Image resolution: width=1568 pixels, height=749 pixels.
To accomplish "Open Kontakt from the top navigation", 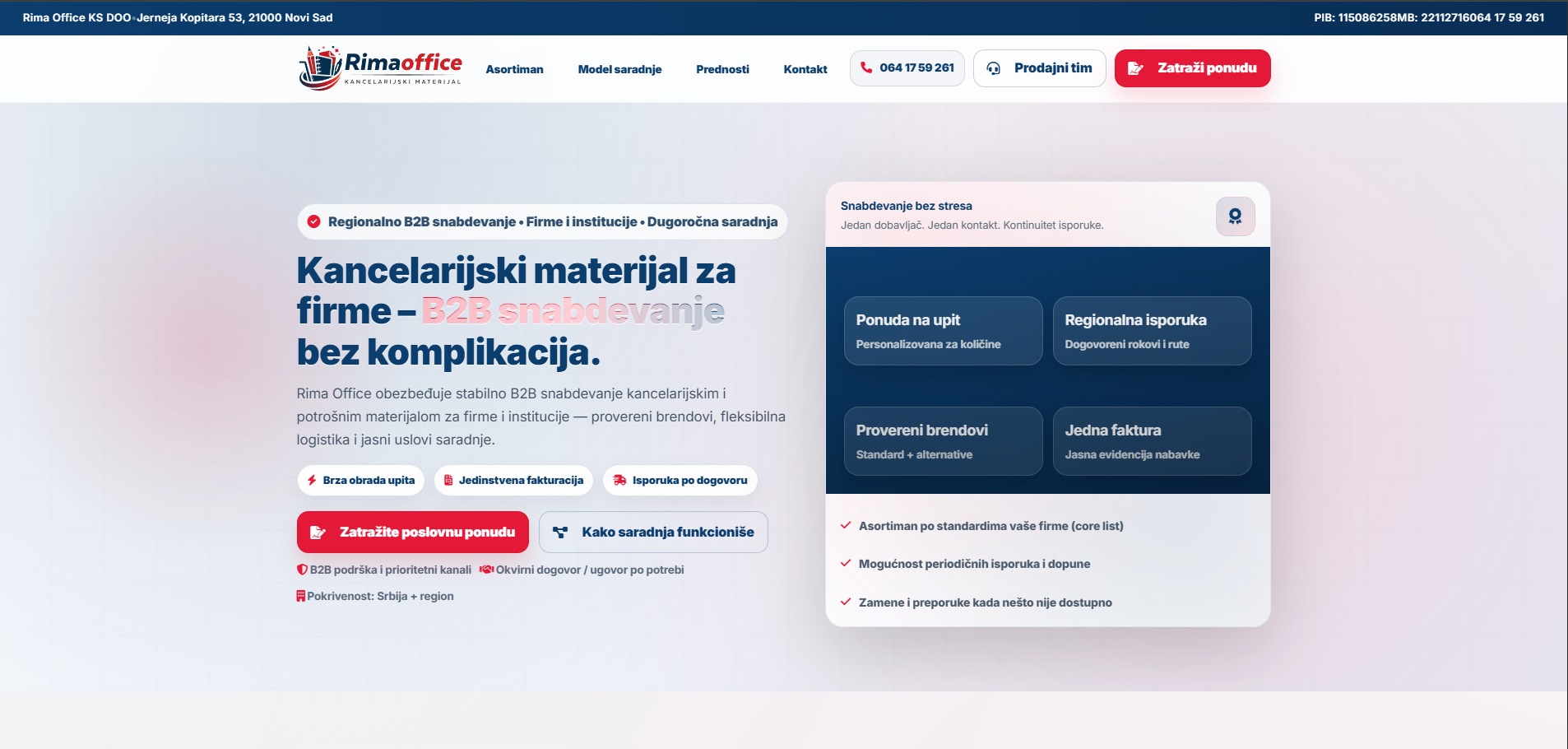I will (805, 70).
